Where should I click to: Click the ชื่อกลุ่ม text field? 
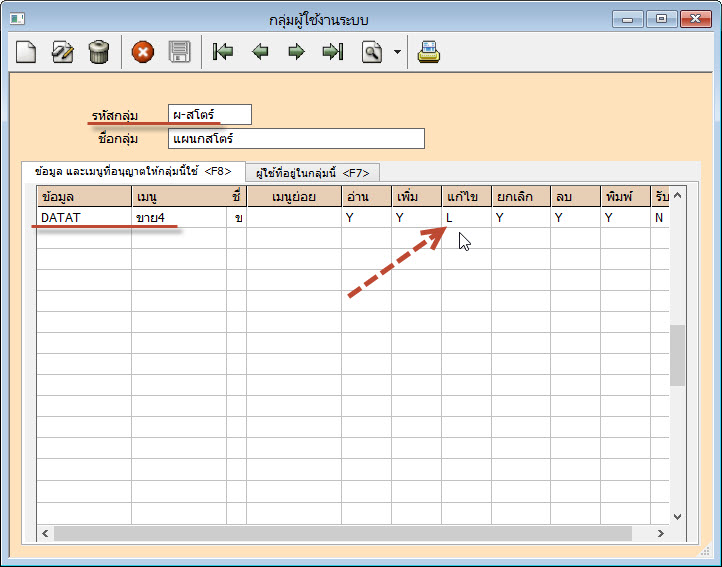click(x=295, y=138)
